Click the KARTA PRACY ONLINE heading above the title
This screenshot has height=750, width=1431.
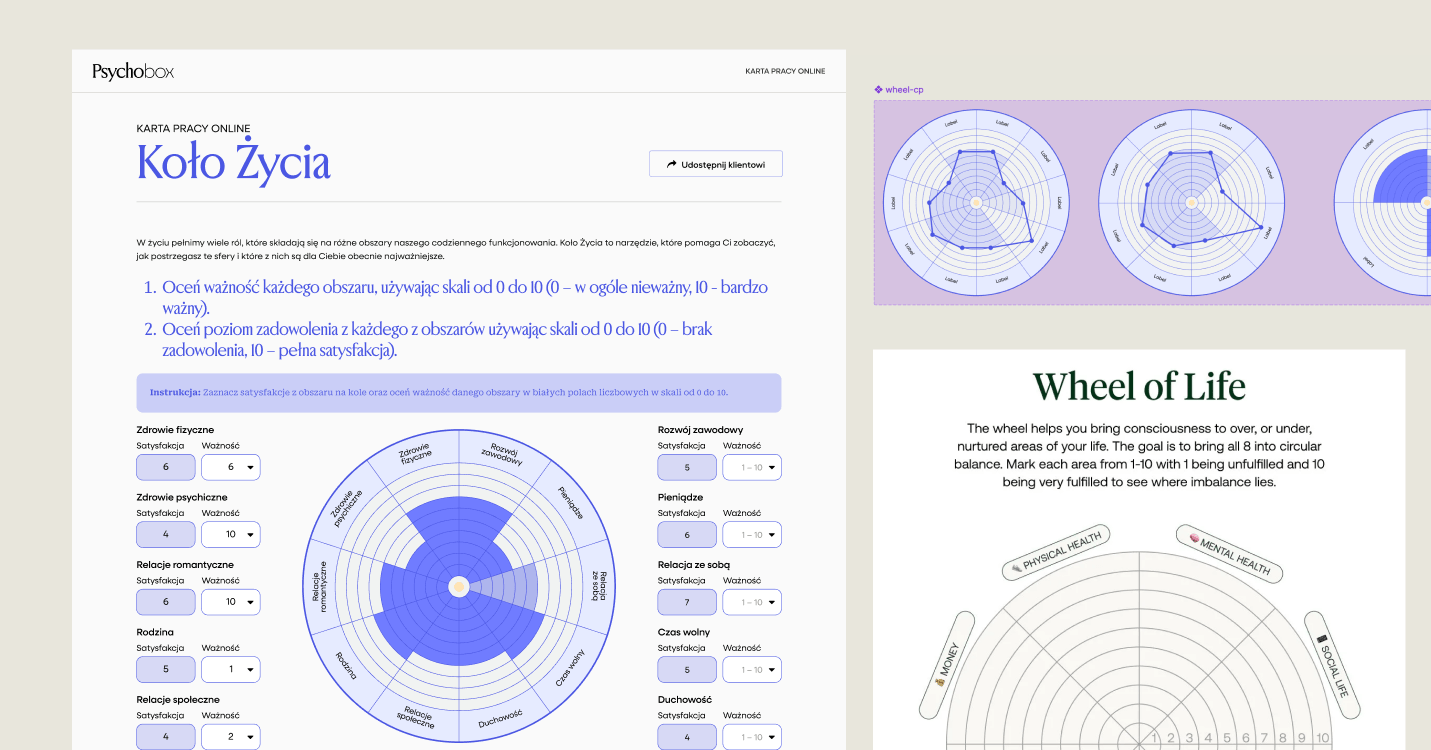[194, 128]
